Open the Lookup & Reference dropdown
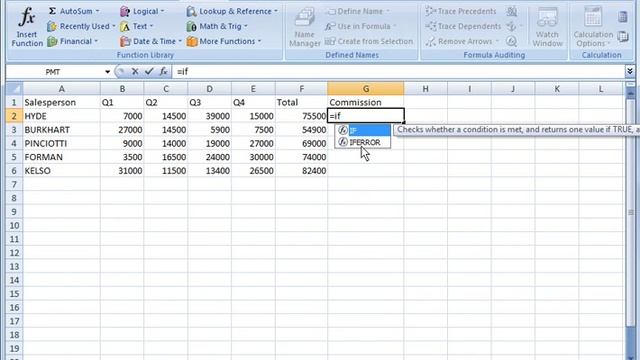Image resolution: width=640 pixels, height=360 pixels. [232, 11]
